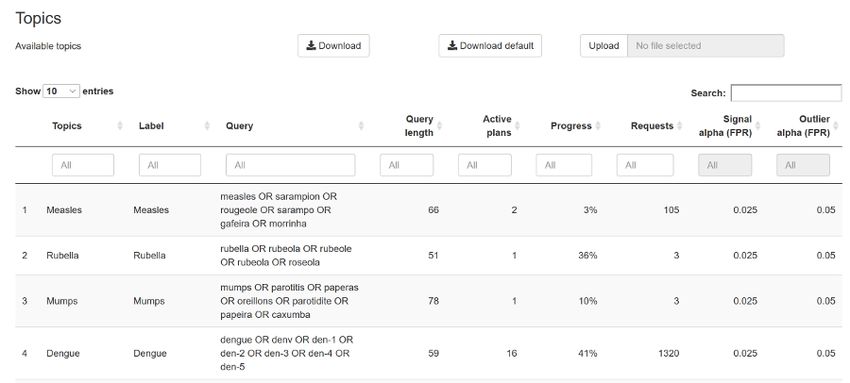The image size is (850, 383).
Task: Click the Download default button
Action: [490, 46]
